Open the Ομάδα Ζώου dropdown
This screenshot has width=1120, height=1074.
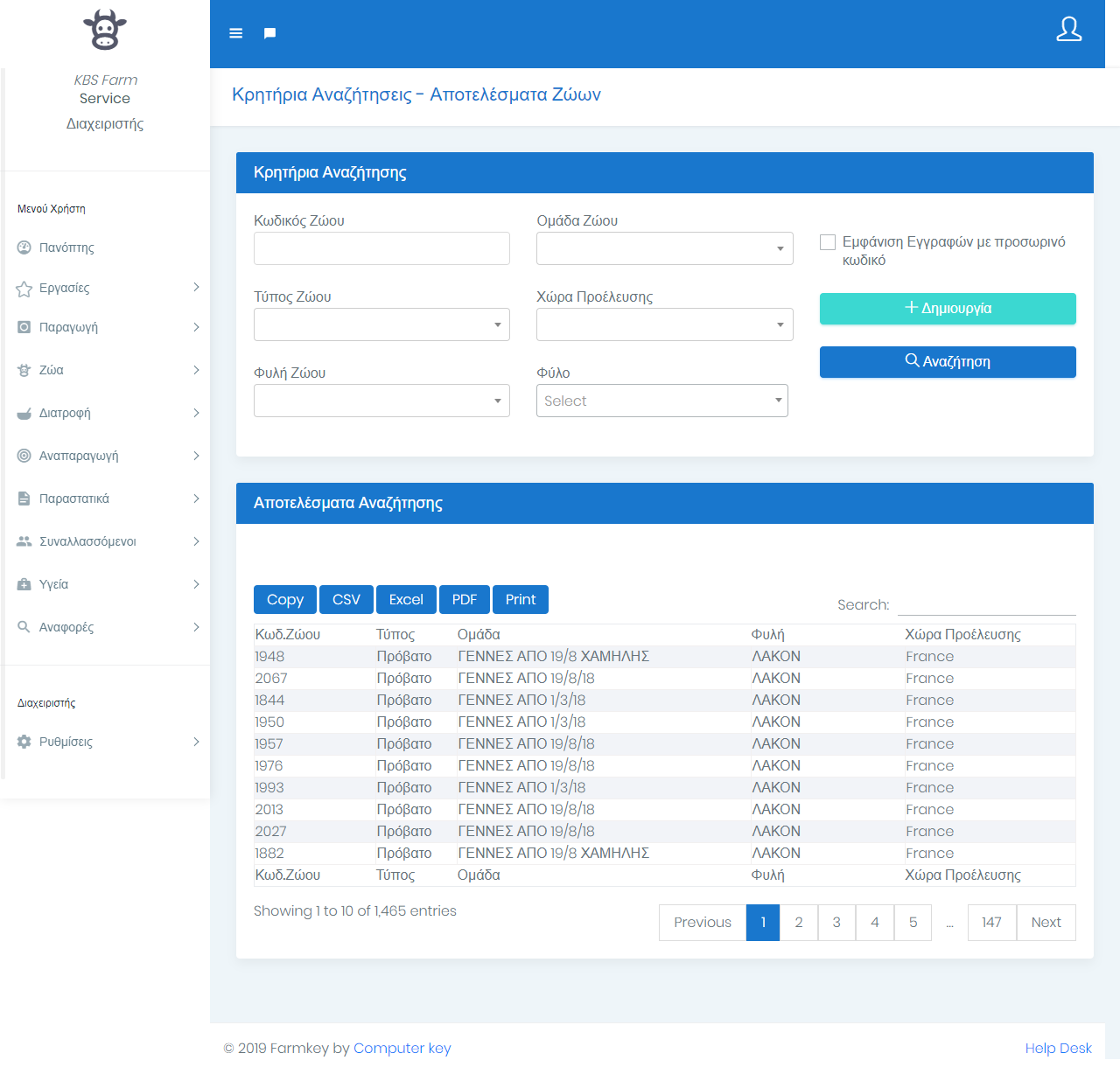664,248
